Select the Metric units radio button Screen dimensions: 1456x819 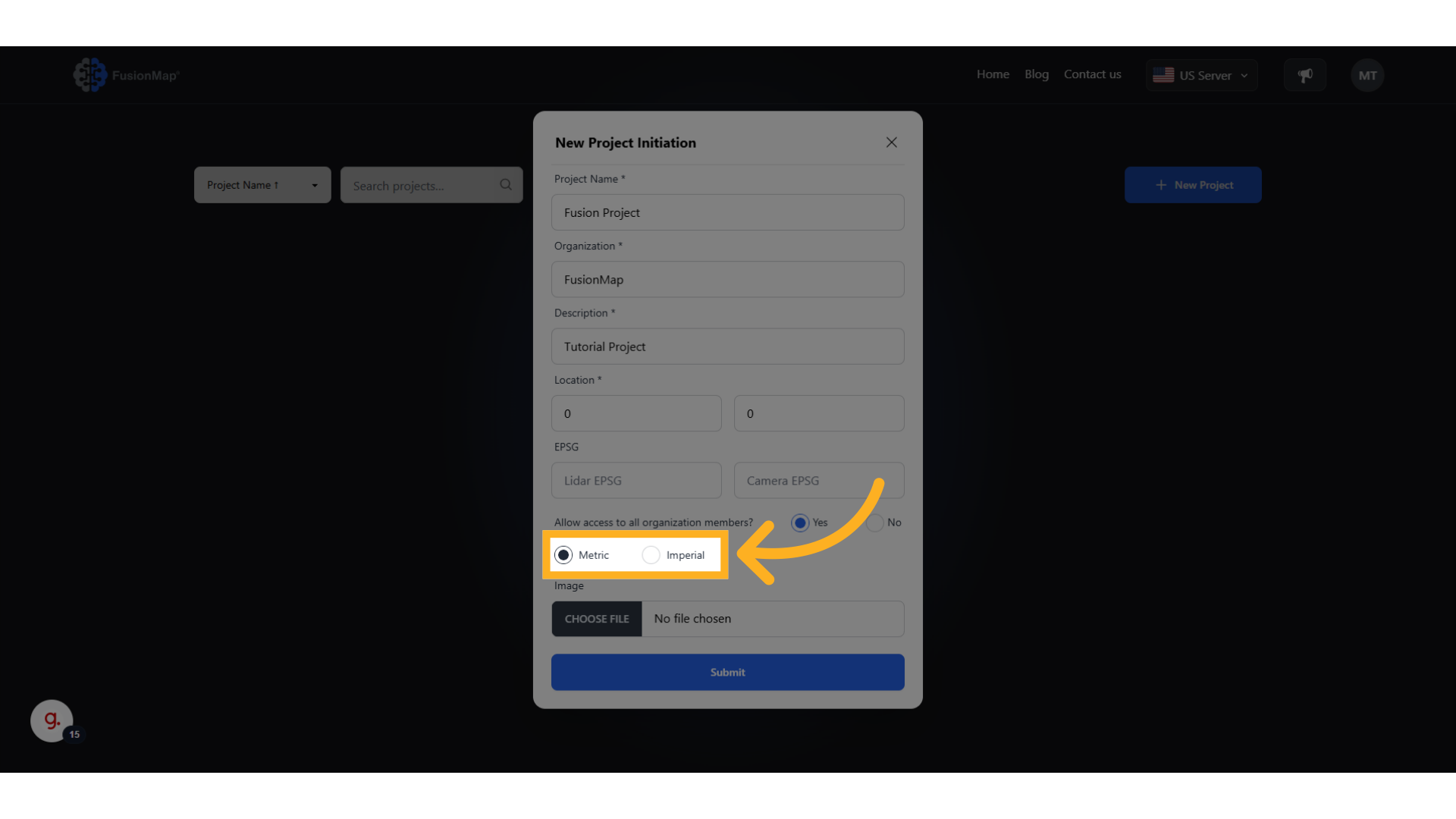(563, 555)
